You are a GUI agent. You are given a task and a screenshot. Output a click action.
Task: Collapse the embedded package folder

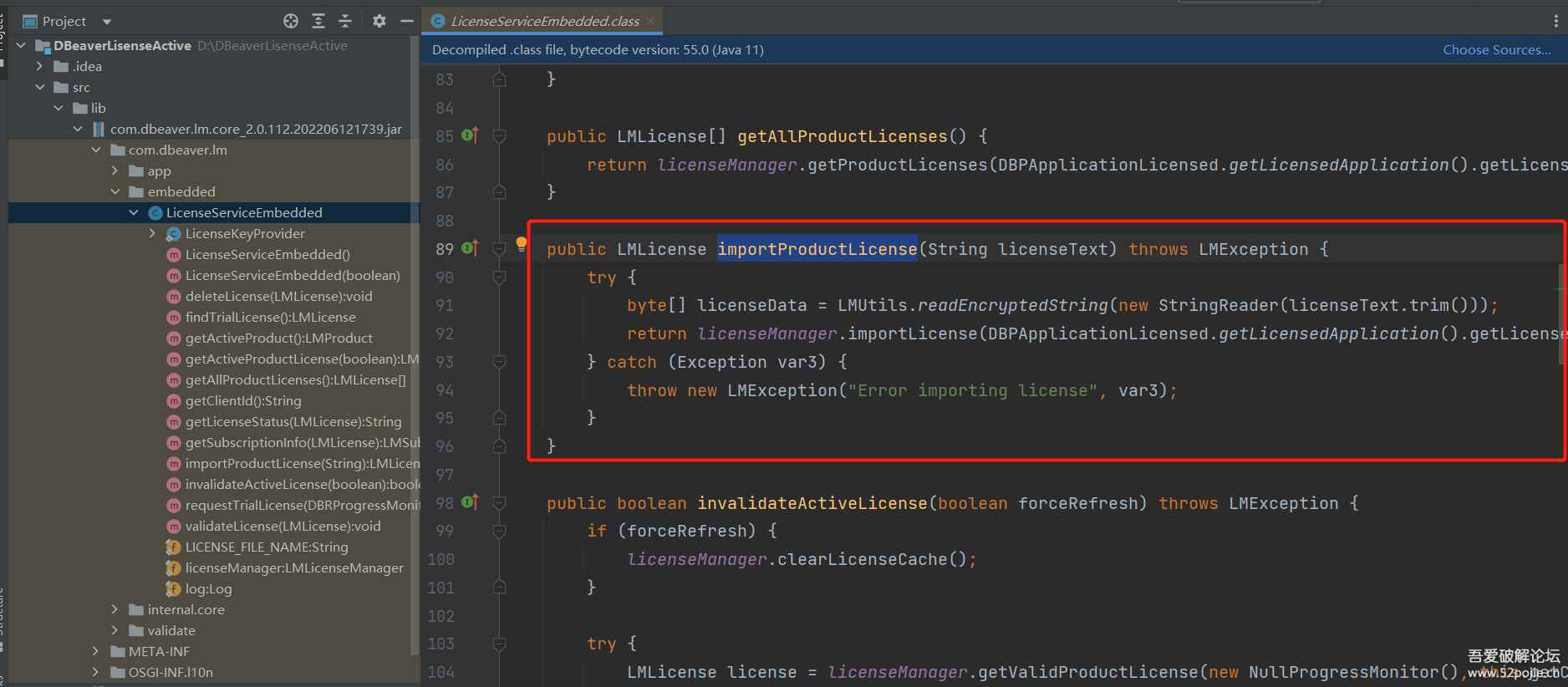115,191
